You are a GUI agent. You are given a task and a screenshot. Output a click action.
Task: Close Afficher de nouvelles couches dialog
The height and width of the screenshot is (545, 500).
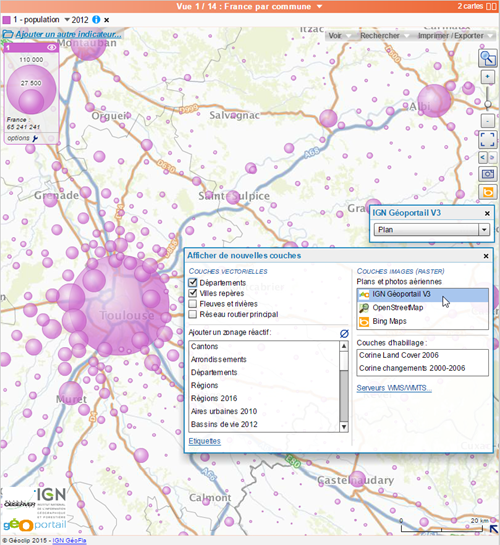[486, 256]
